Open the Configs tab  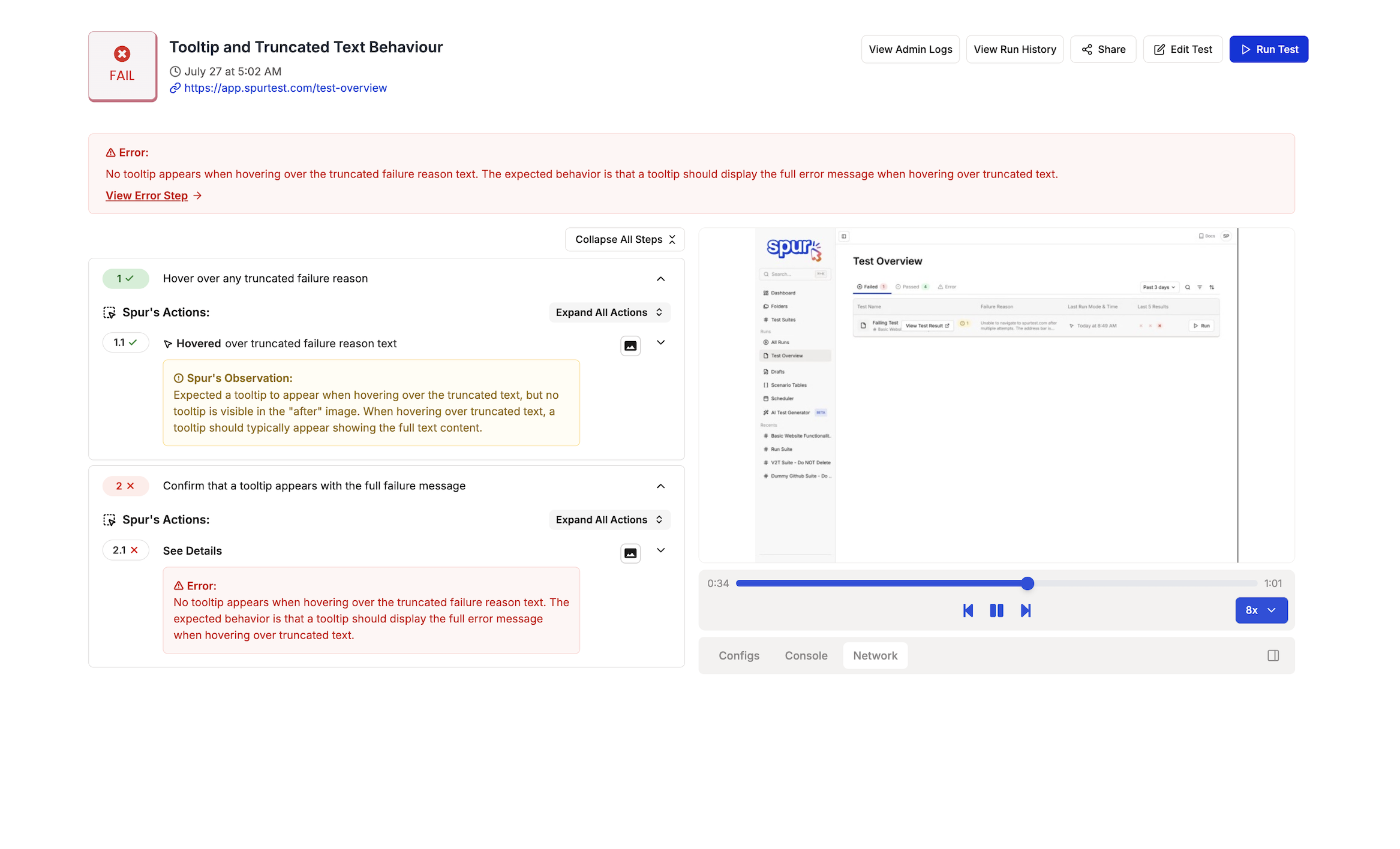[738, 655]
